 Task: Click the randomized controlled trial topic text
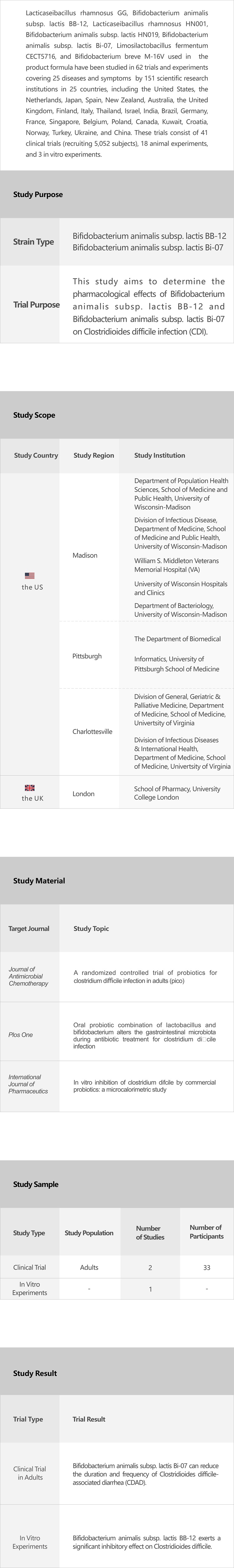tap(145, 976)
